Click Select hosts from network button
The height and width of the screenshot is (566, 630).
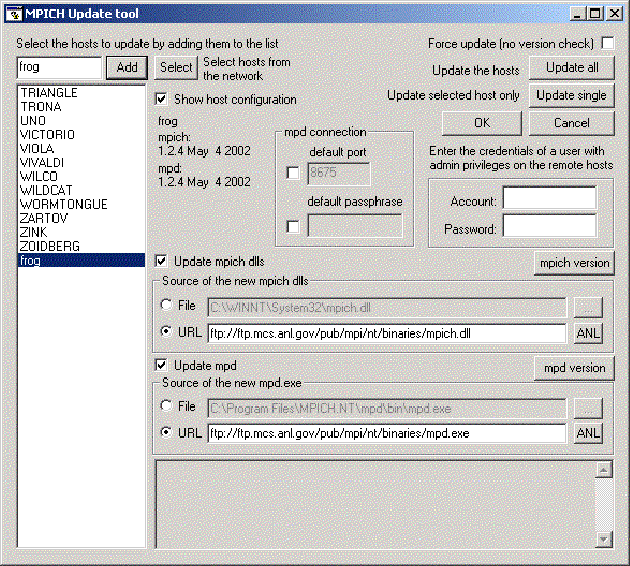tap(176, 67)
